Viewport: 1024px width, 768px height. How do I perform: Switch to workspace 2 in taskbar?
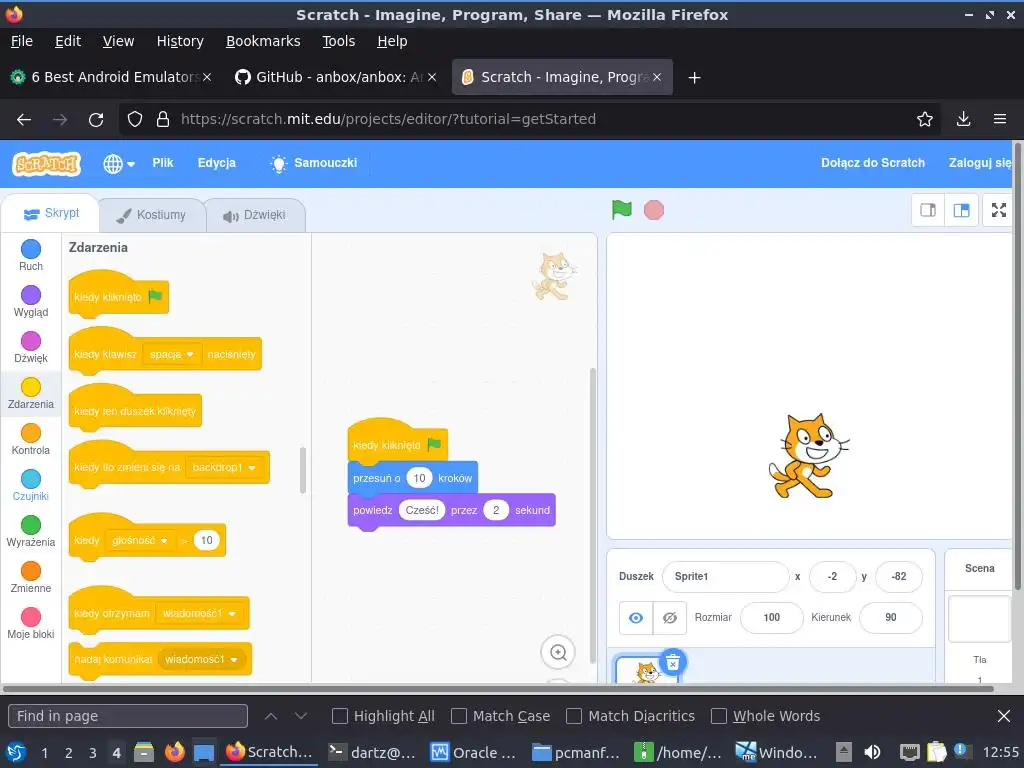[x=69, y=753]
